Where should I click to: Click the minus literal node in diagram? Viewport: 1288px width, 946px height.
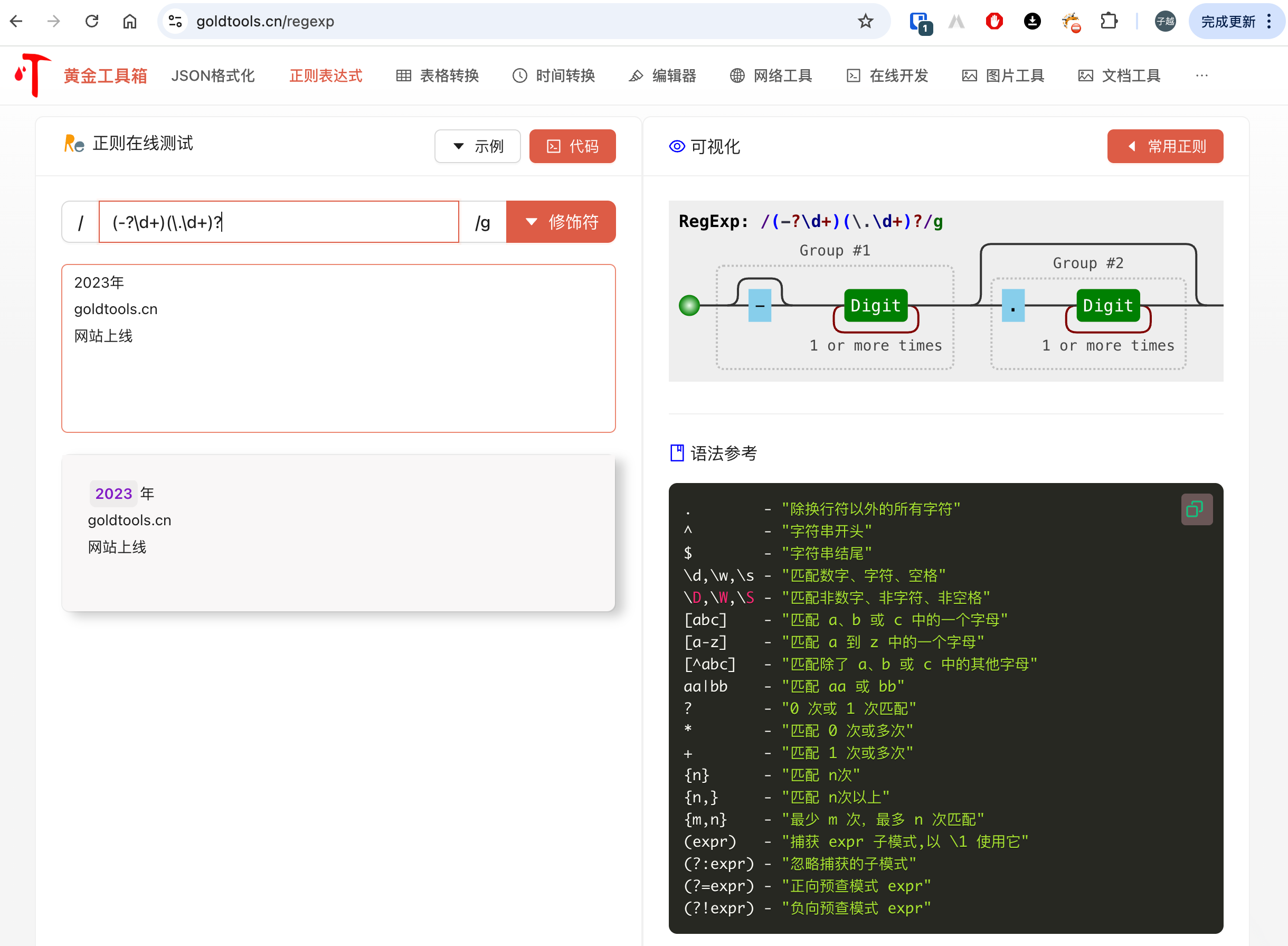760,305
